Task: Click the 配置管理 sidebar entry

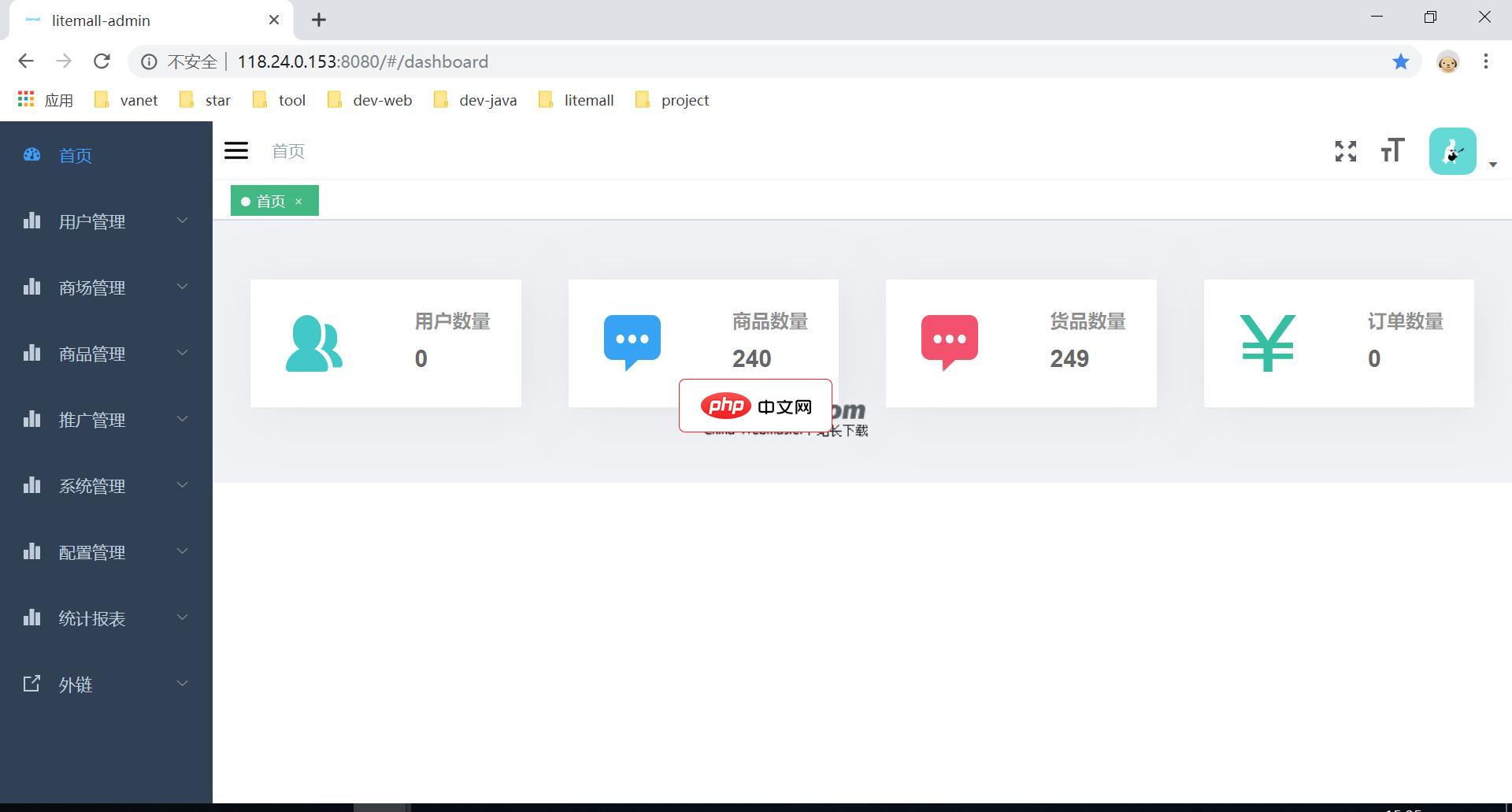Action: 91,552
